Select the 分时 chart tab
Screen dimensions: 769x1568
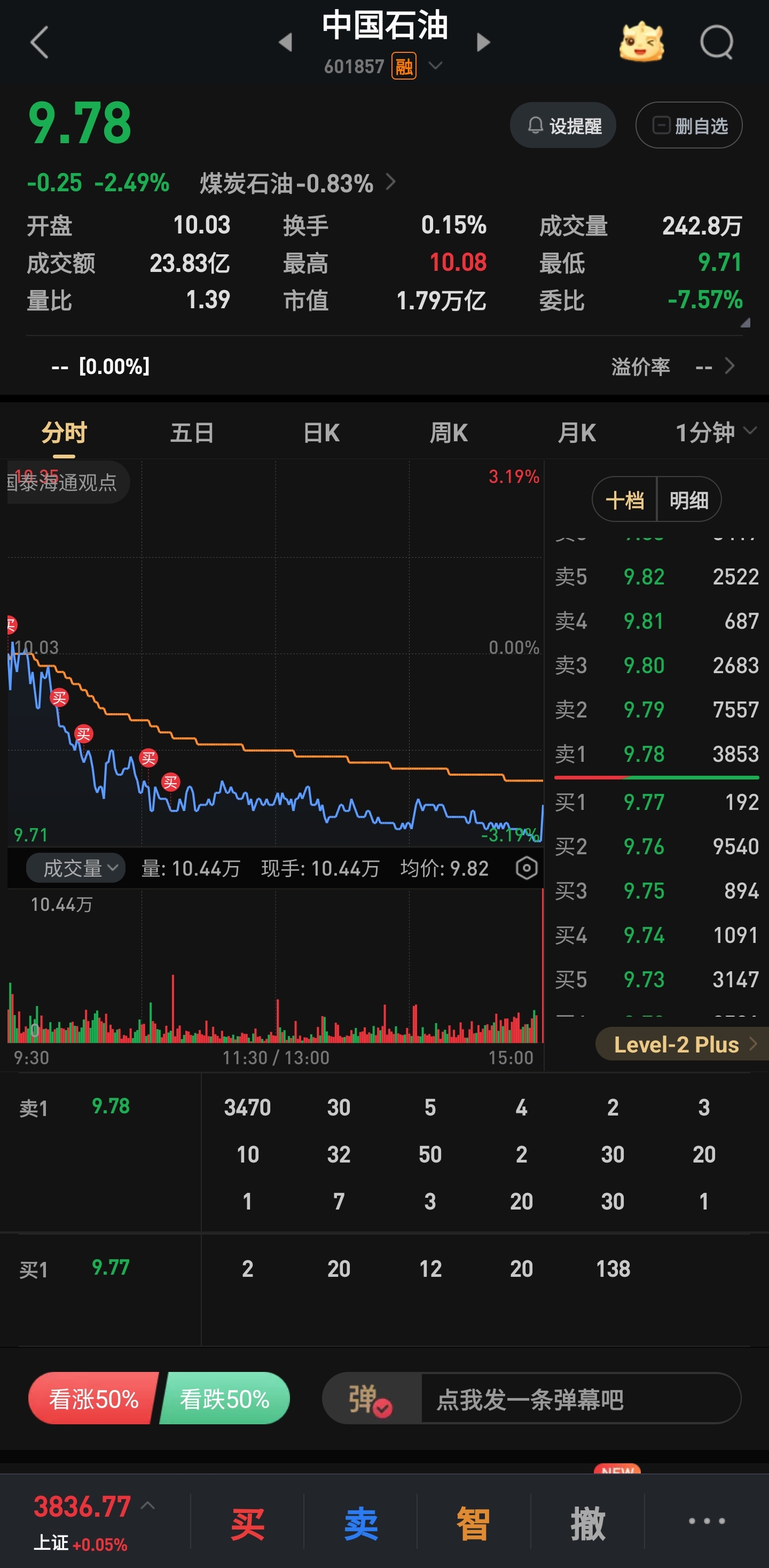[x=64, y=433]
